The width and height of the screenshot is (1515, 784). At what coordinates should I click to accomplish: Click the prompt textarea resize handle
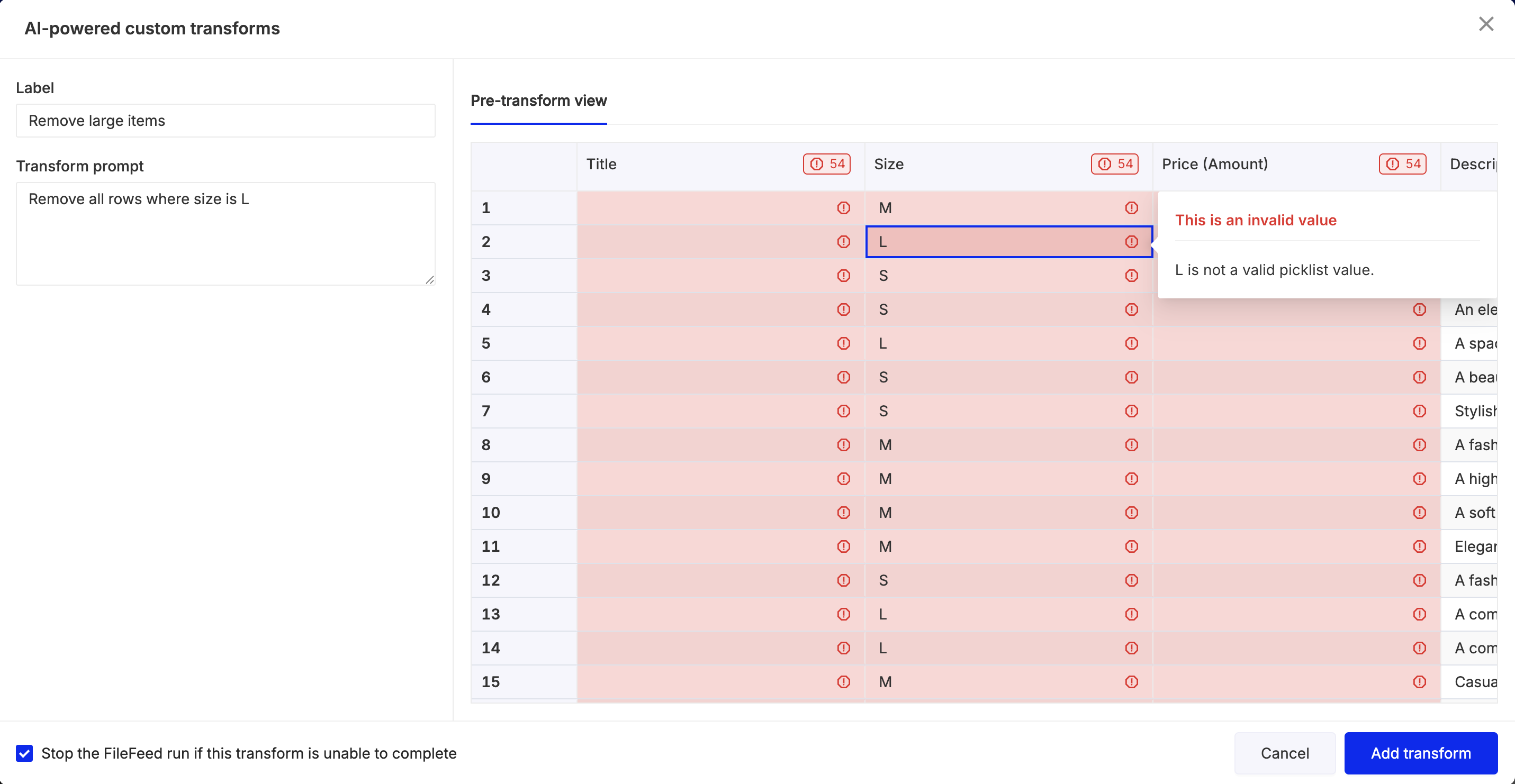430,280
